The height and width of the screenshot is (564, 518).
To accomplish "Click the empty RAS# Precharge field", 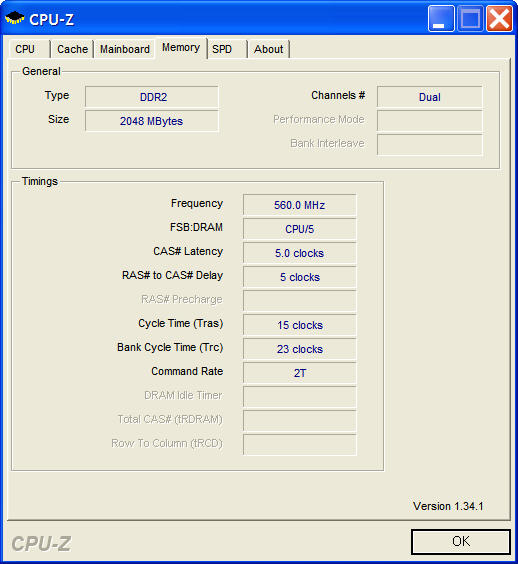I will tap(300, 301).
